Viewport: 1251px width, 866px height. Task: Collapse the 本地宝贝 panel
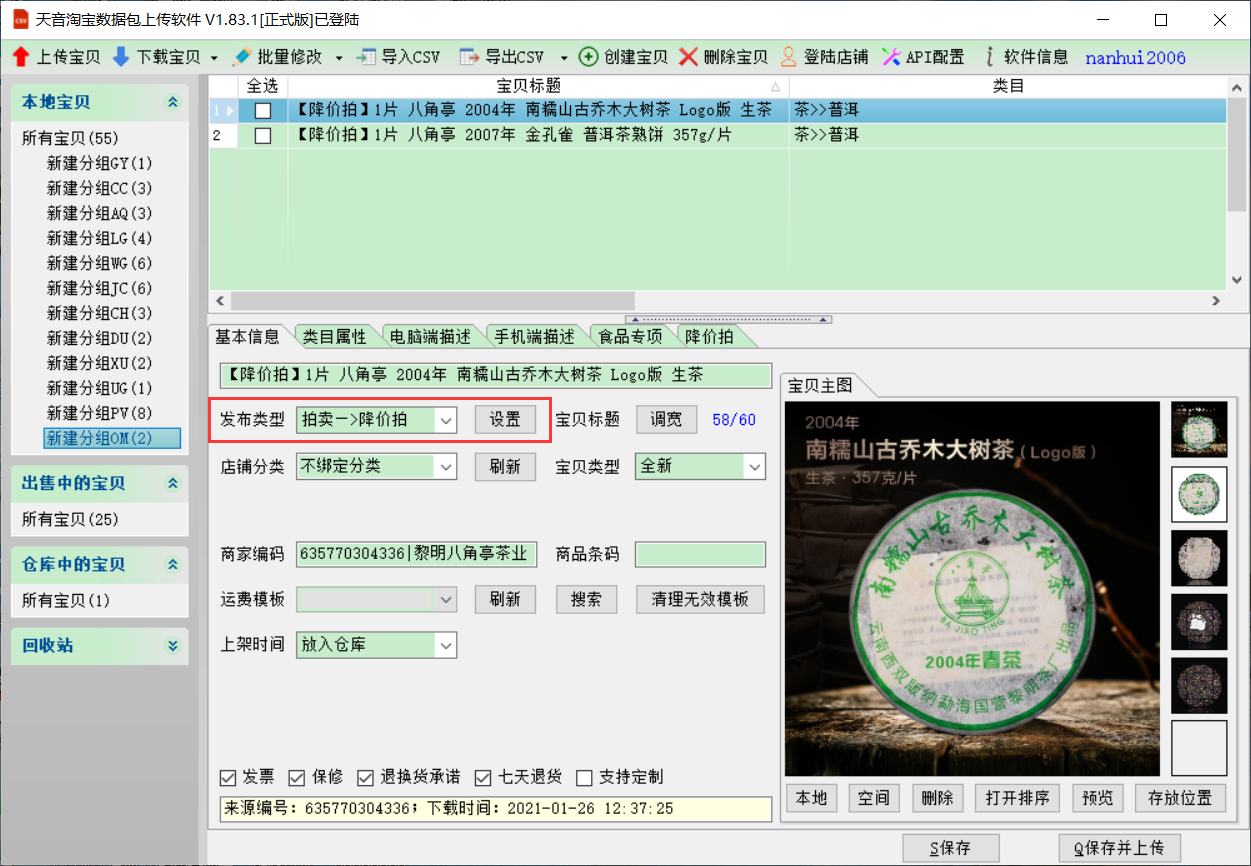point(173,102)
